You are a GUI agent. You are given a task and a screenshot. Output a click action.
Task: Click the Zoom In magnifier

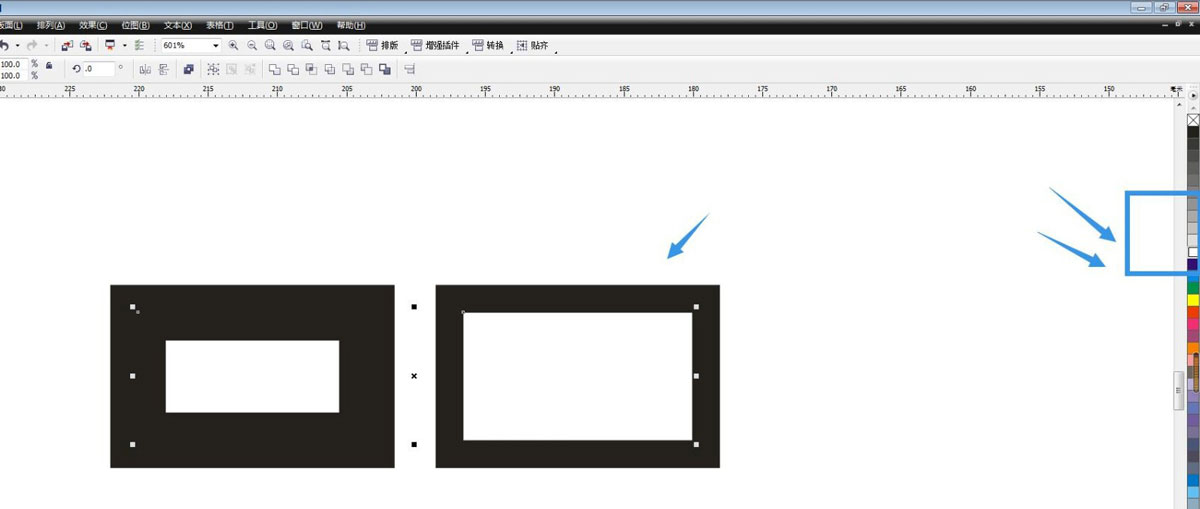[x=233, y=46]
